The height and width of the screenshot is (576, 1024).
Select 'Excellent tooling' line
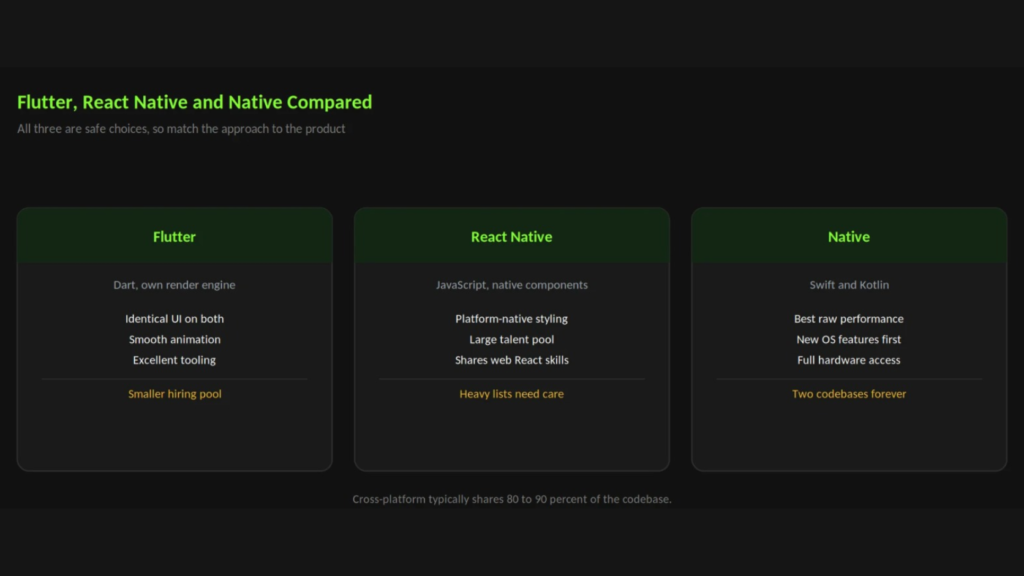click(174, 360)
